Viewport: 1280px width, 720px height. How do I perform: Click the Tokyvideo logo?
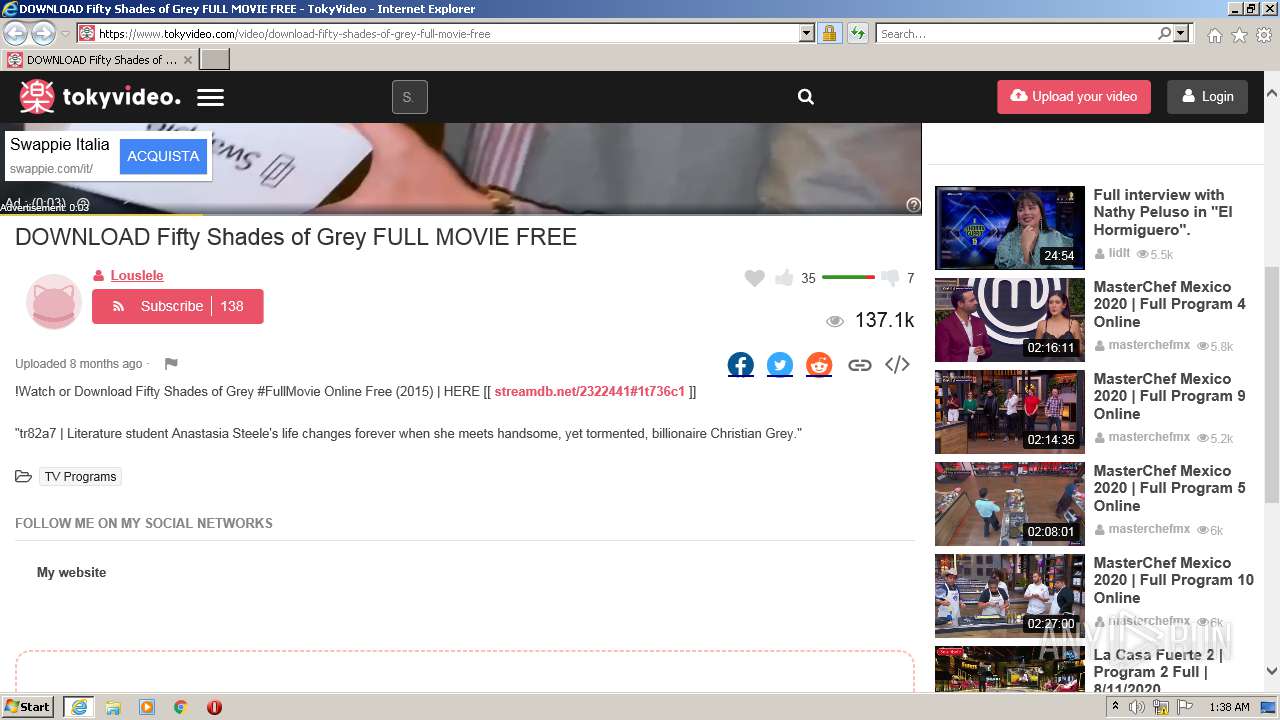100,97
